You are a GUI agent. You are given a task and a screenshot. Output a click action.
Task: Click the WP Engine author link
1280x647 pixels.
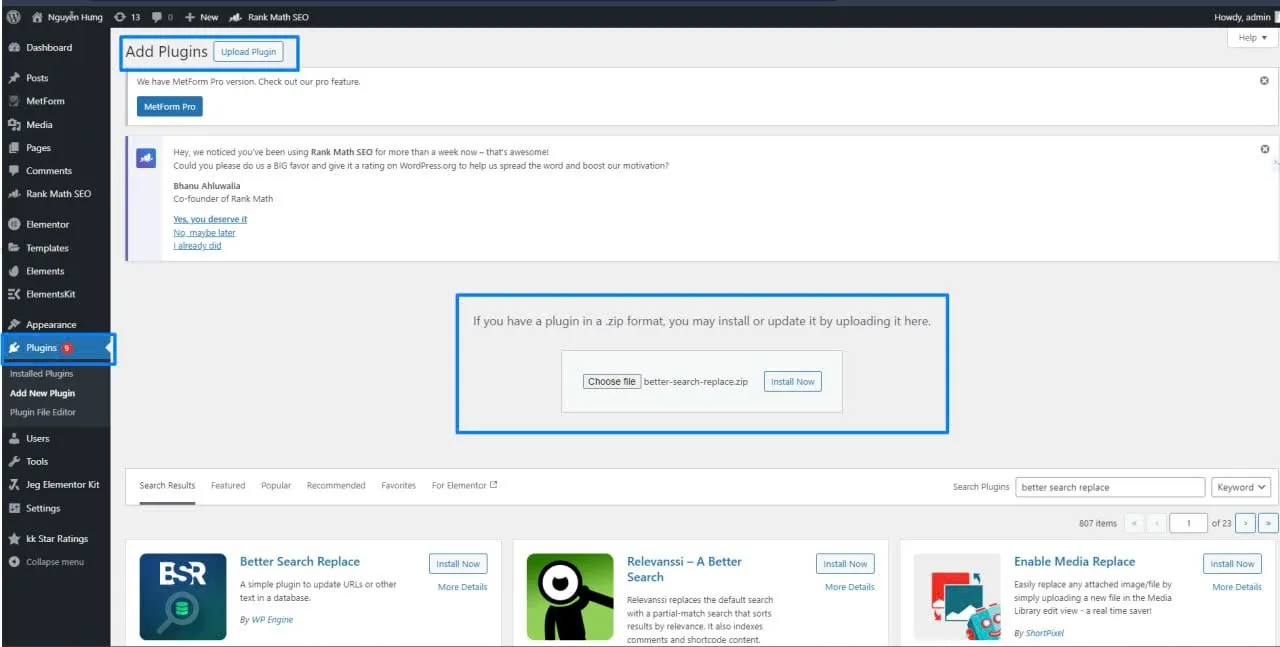[x=273, y=620]
